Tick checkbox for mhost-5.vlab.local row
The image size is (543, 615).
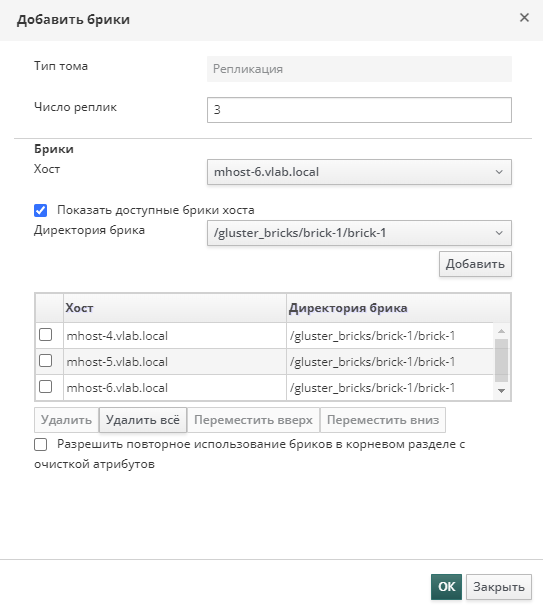(x=46, y=360)
